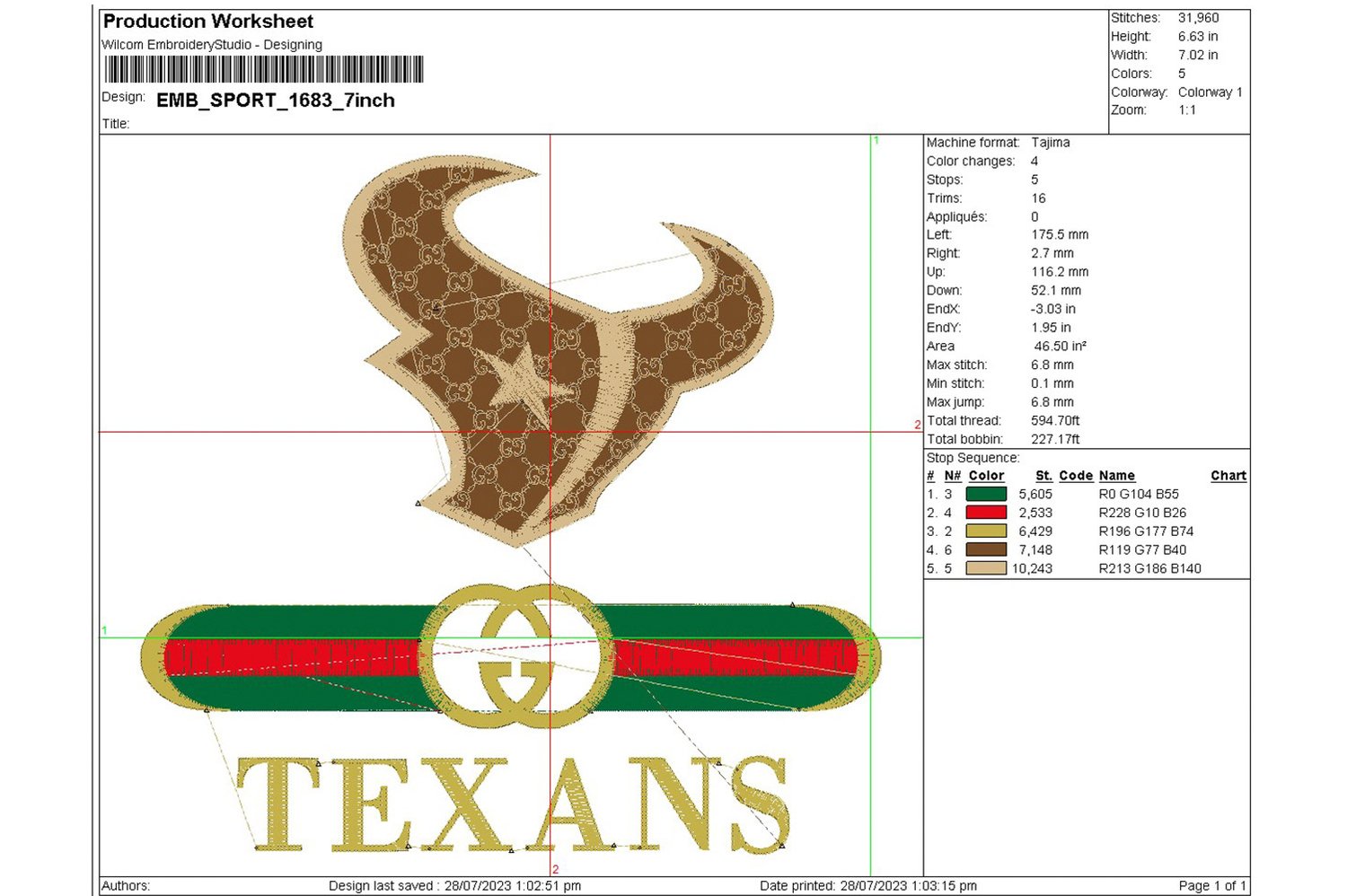
Task: Click the up extent "116.2 mm"
Action: tap(1060, 272)
